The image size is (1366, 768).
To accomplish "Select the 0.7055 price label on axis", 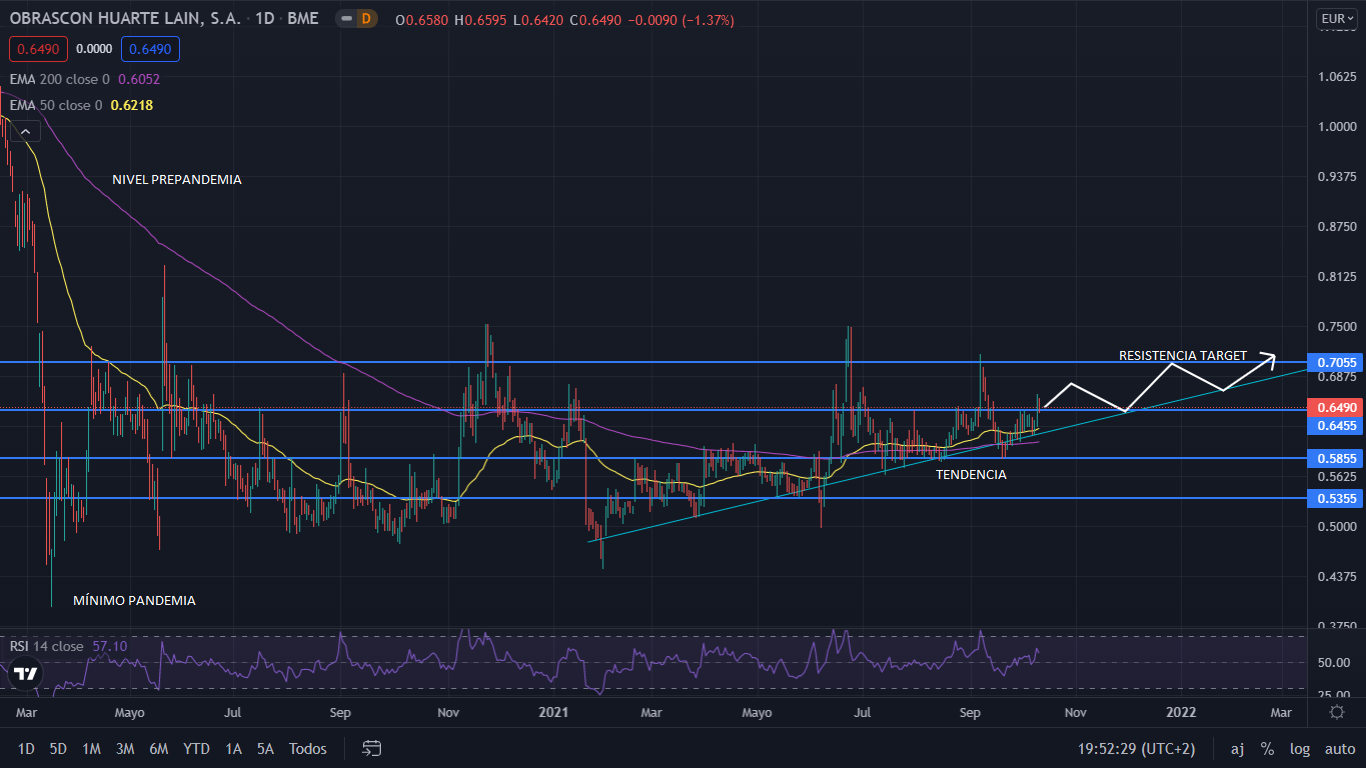I will [x=1336, y=362].
